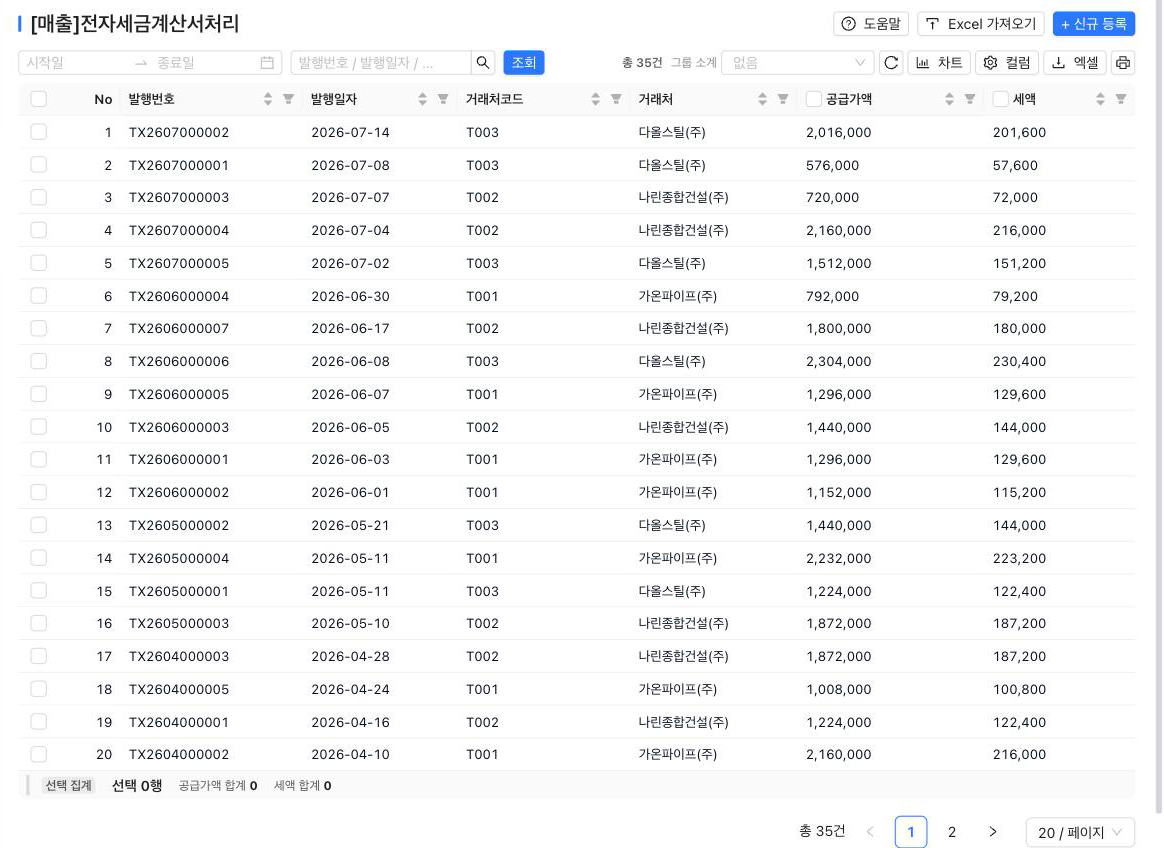
Task: Open 20 / 페이지 page size dropdown
Action: tap(1079, 832)
